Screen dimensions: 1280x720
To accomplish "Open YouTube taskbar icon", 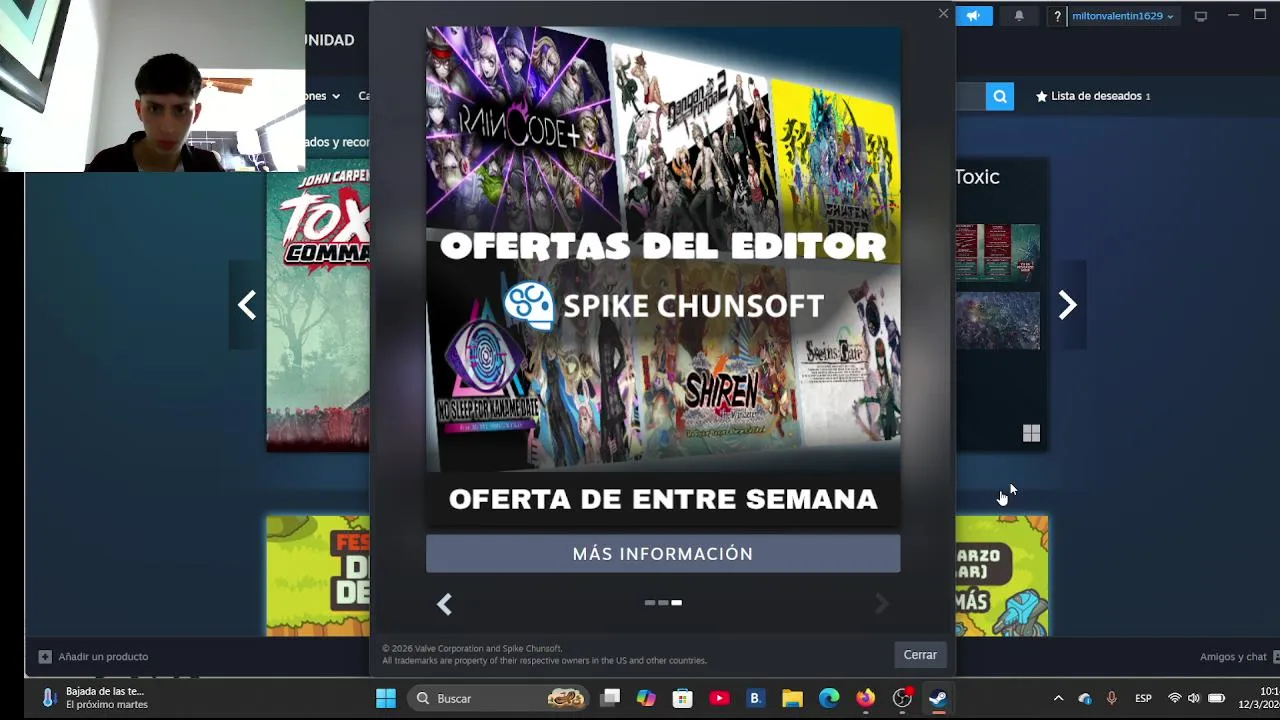I will (719, 698).
